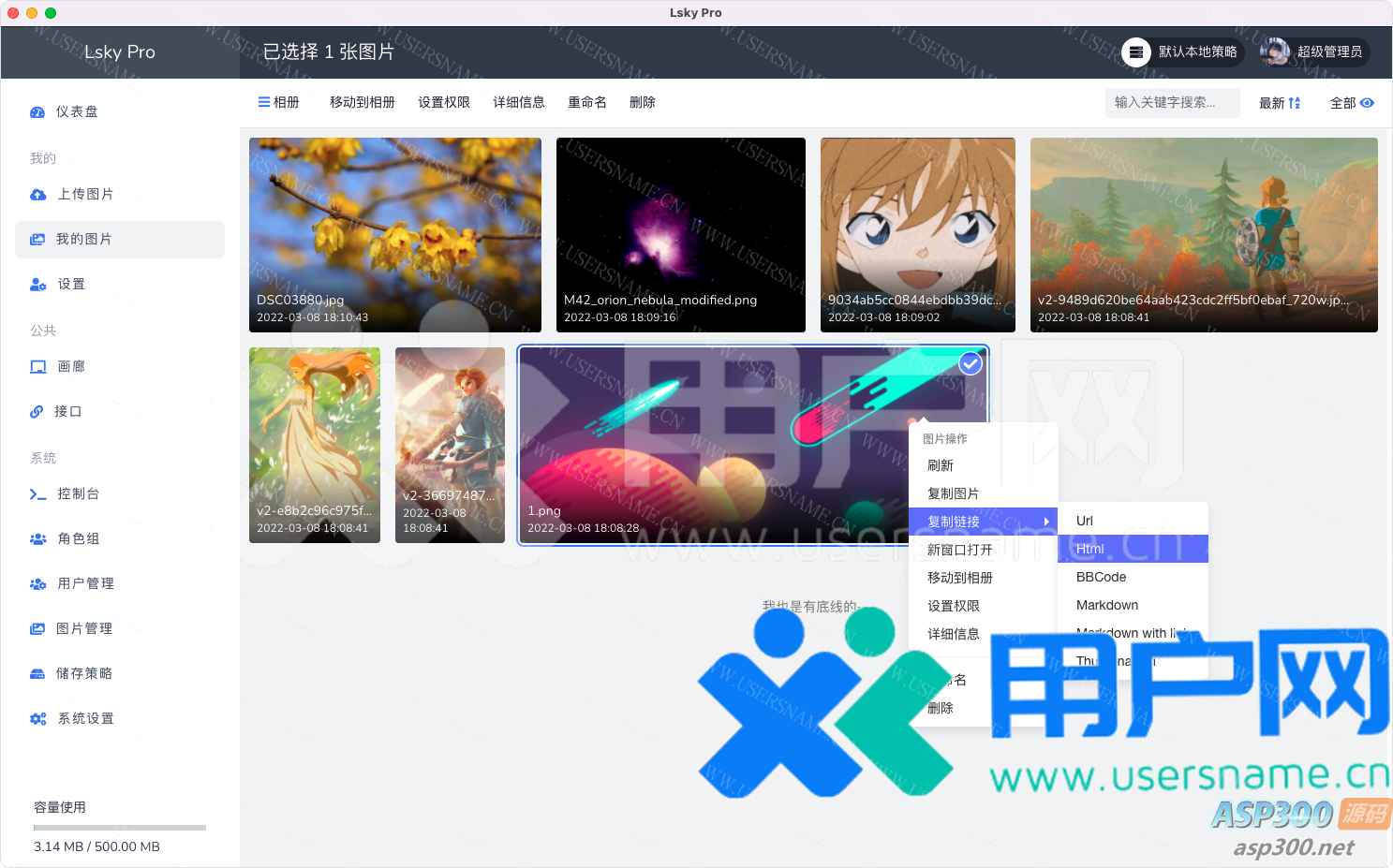Click 重命名 in the toolbar
The image size is (1393, 868).
[587, 102]
